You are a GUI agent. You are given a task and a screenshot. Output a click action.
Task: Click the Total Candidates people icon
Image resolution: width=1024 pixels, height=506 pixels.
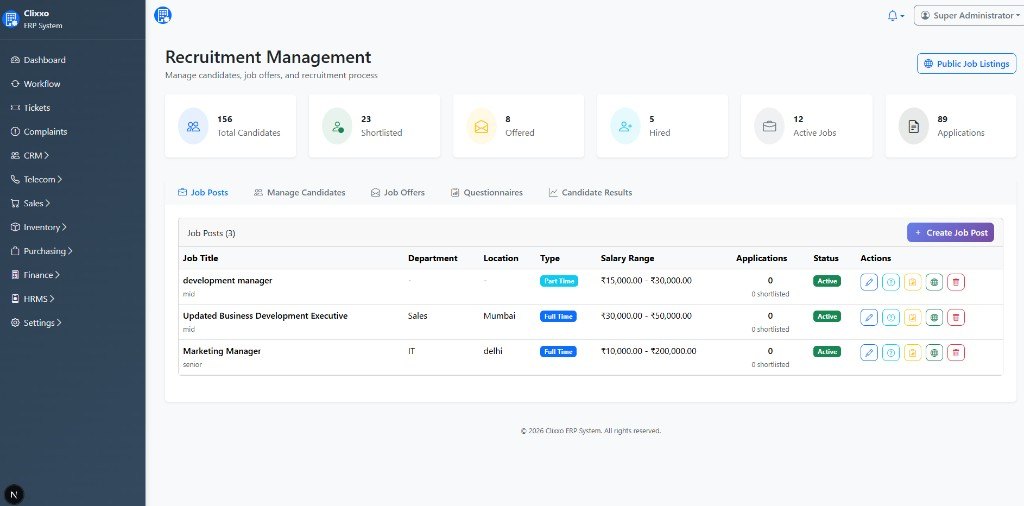coord(193,126)
